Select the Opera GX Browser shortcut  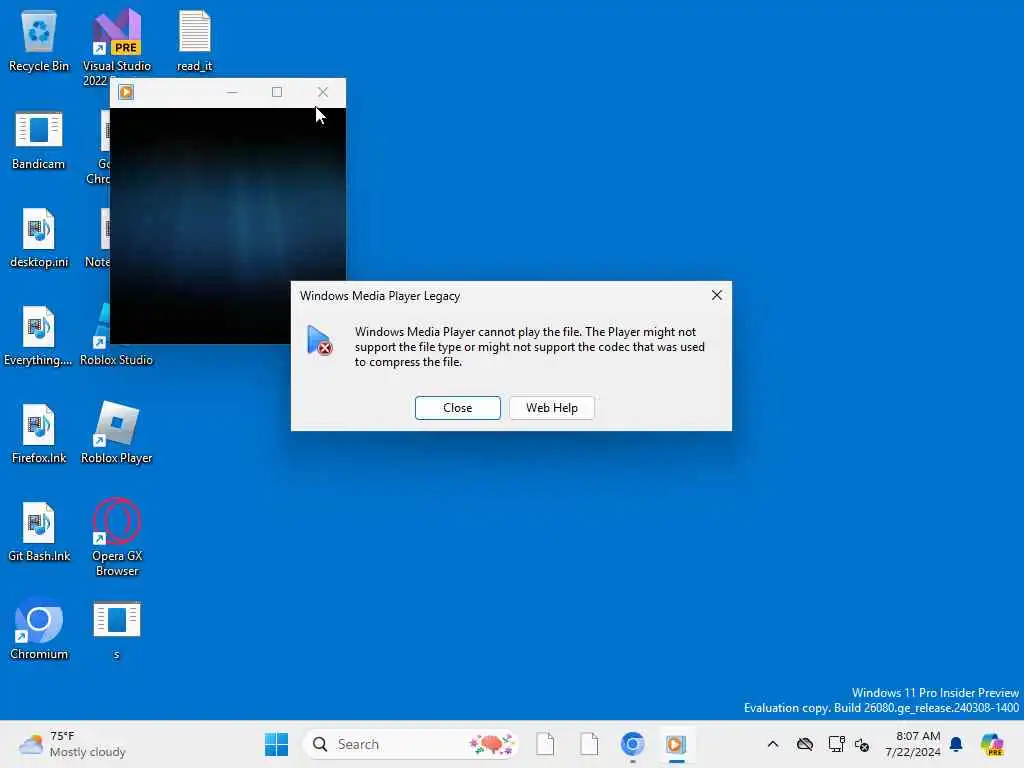pos(117,537)
